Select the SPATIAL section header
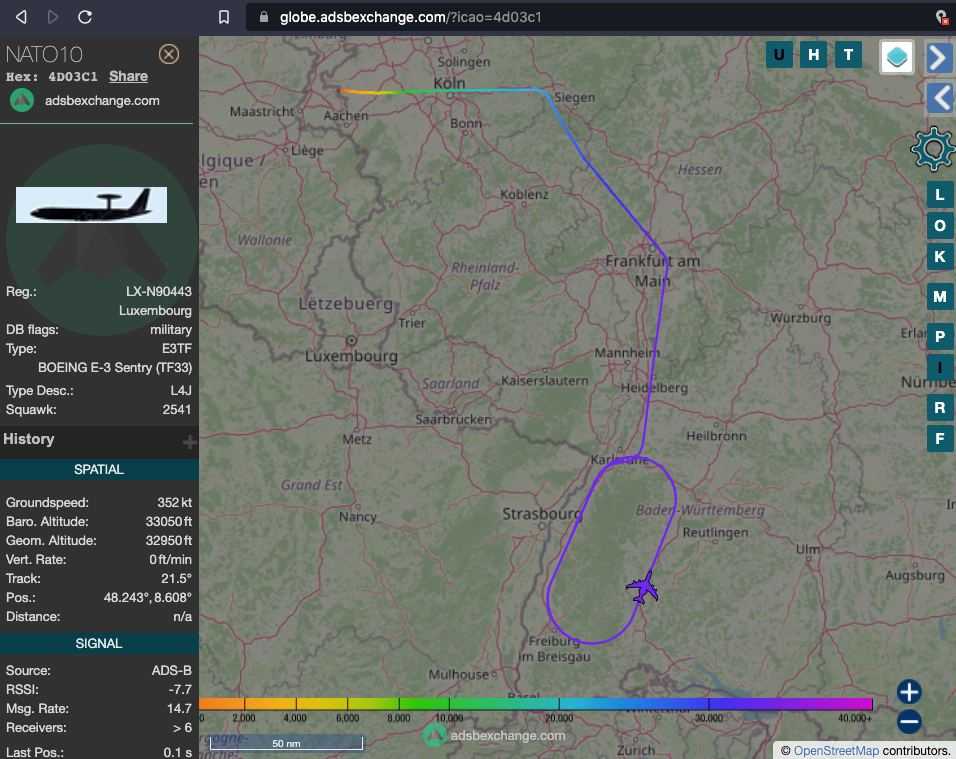 tap(99, 469)
